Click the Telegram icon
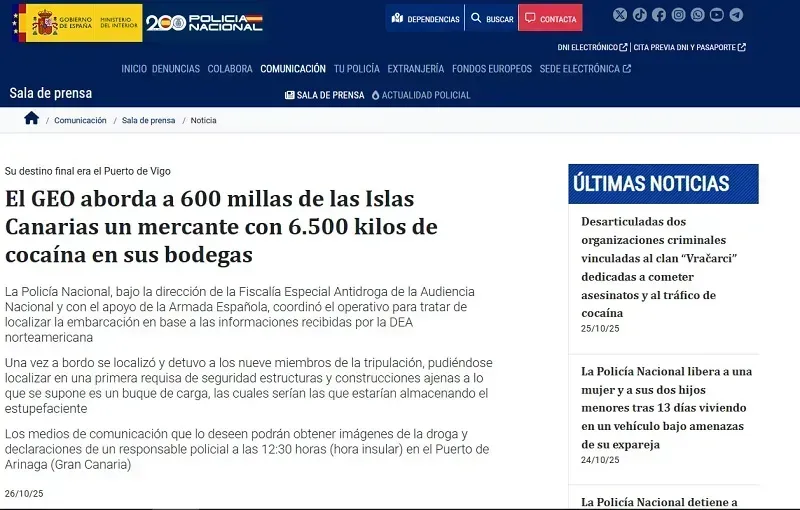The height and width of the screenshot is (510, 800). point(737,15)
